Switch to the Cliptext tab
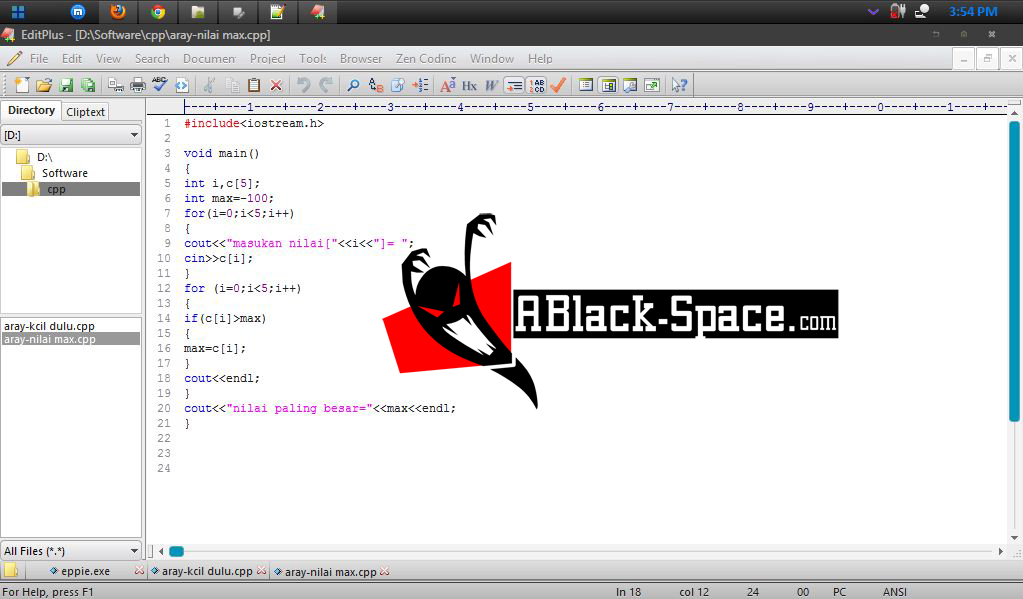This screenshot has width=1023, height=599. click(x=85, y=112)
